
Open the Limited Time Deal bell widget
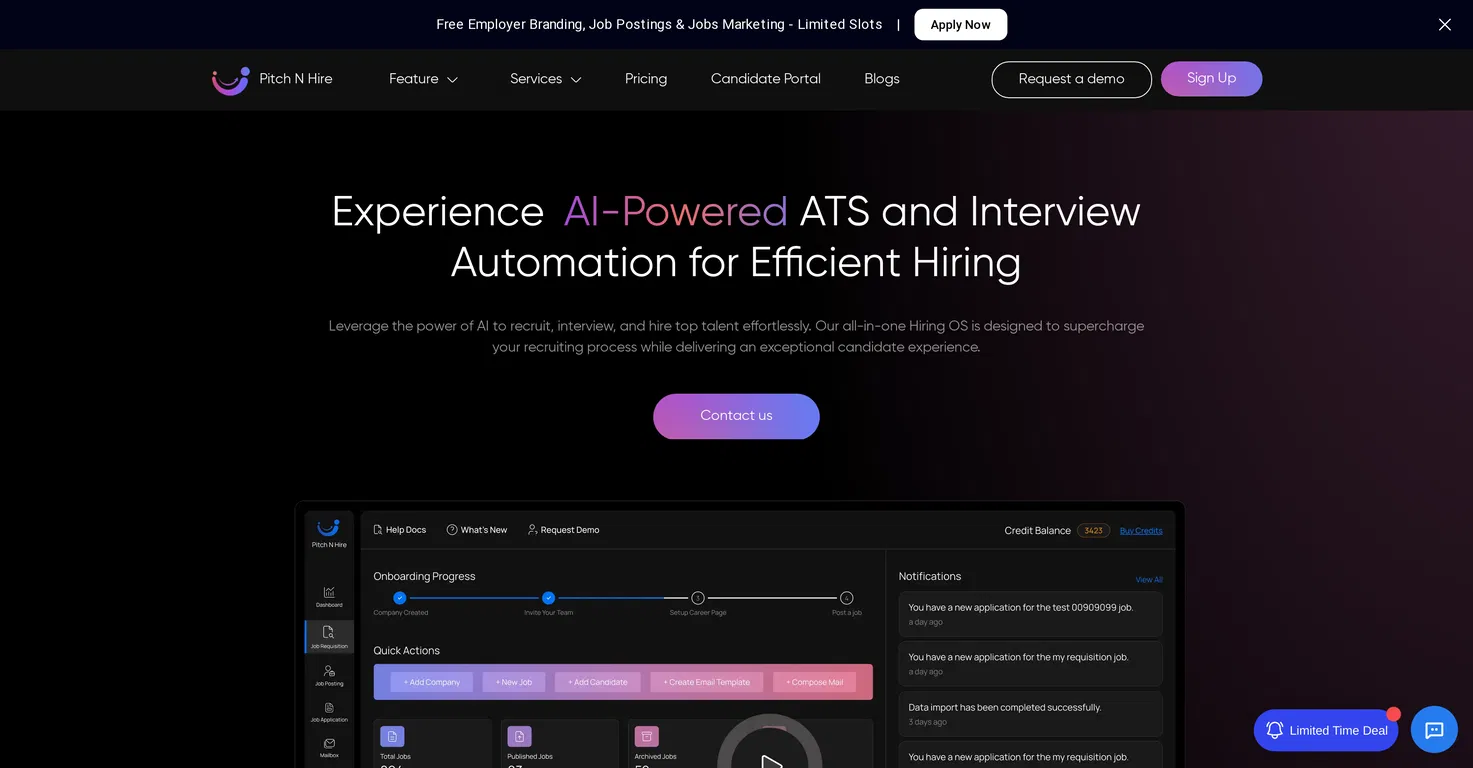[x=1325, y=730]
